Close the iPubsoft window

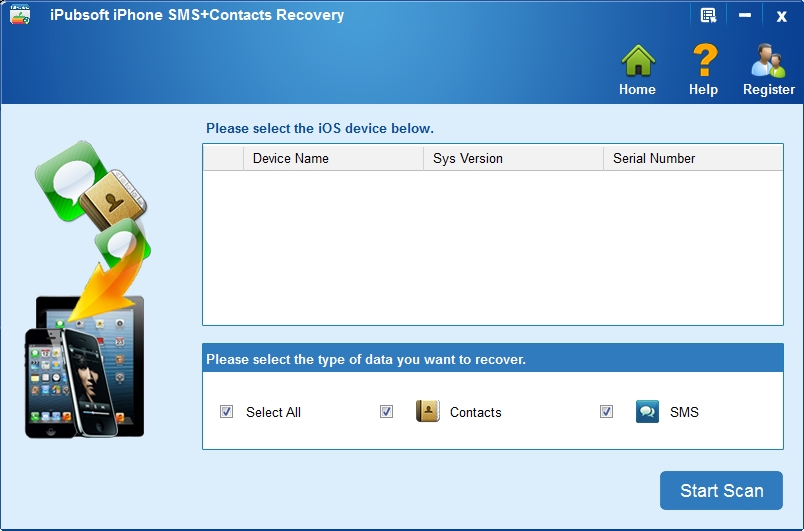click(x=781, y=16)
